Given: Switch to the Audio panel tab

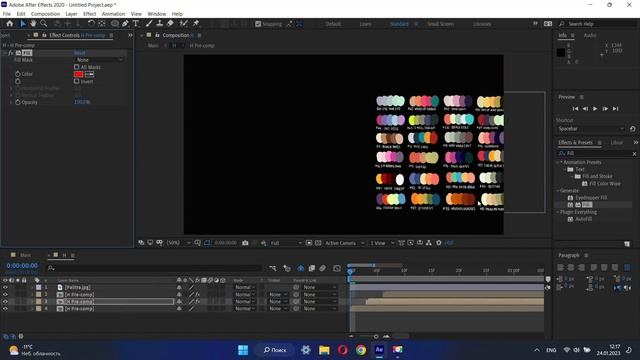Looking at the screenshot, I should click(590, 36).
